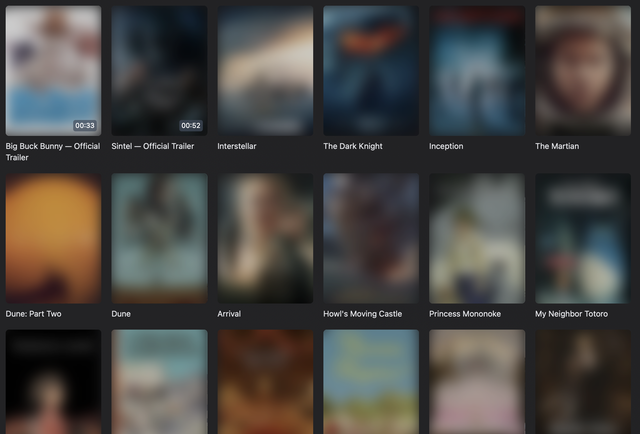
Task: Click the 'My Neighbor Totoro' title
Action: point(571,314)
